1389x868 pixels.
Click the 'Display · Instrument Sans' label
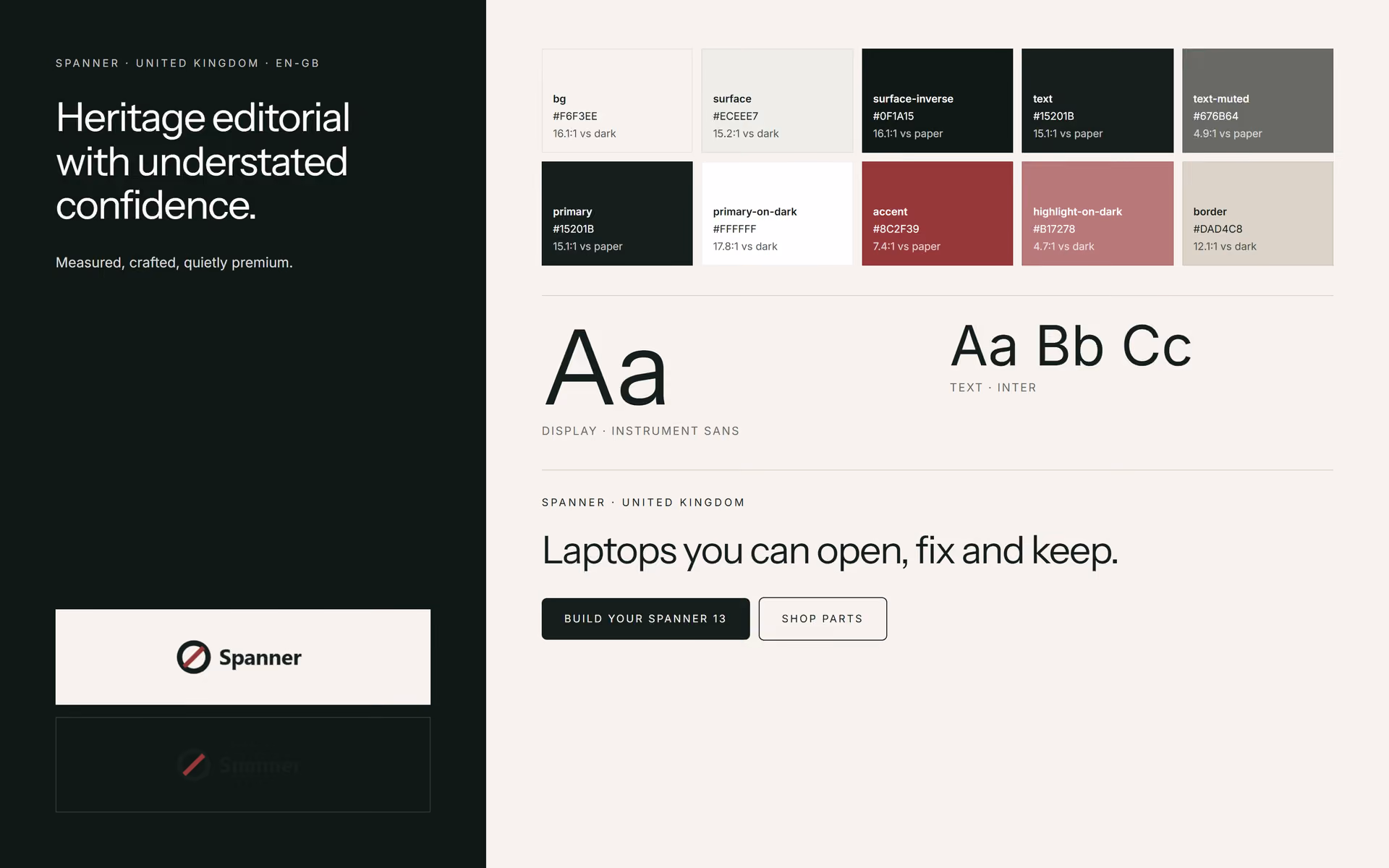point(640,431)
